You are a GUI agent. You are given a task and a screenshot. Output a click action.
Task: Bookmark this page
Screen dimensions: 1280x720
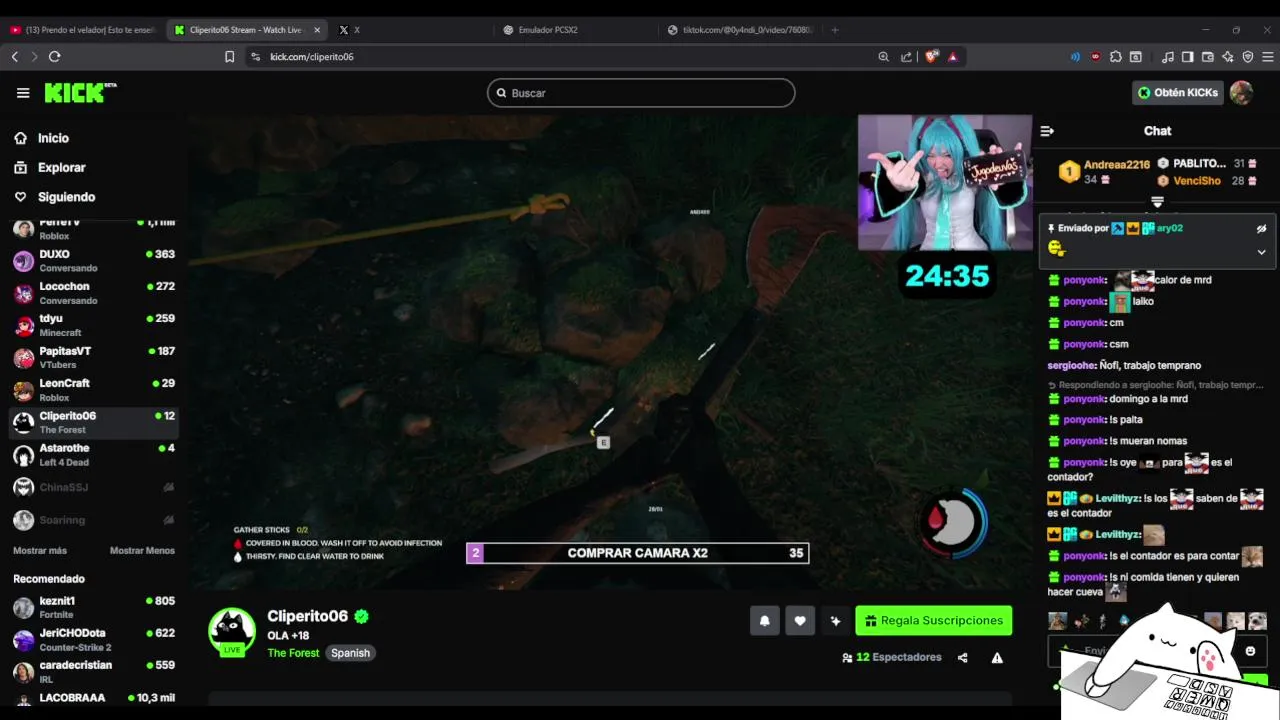click(x=230, y=57)
